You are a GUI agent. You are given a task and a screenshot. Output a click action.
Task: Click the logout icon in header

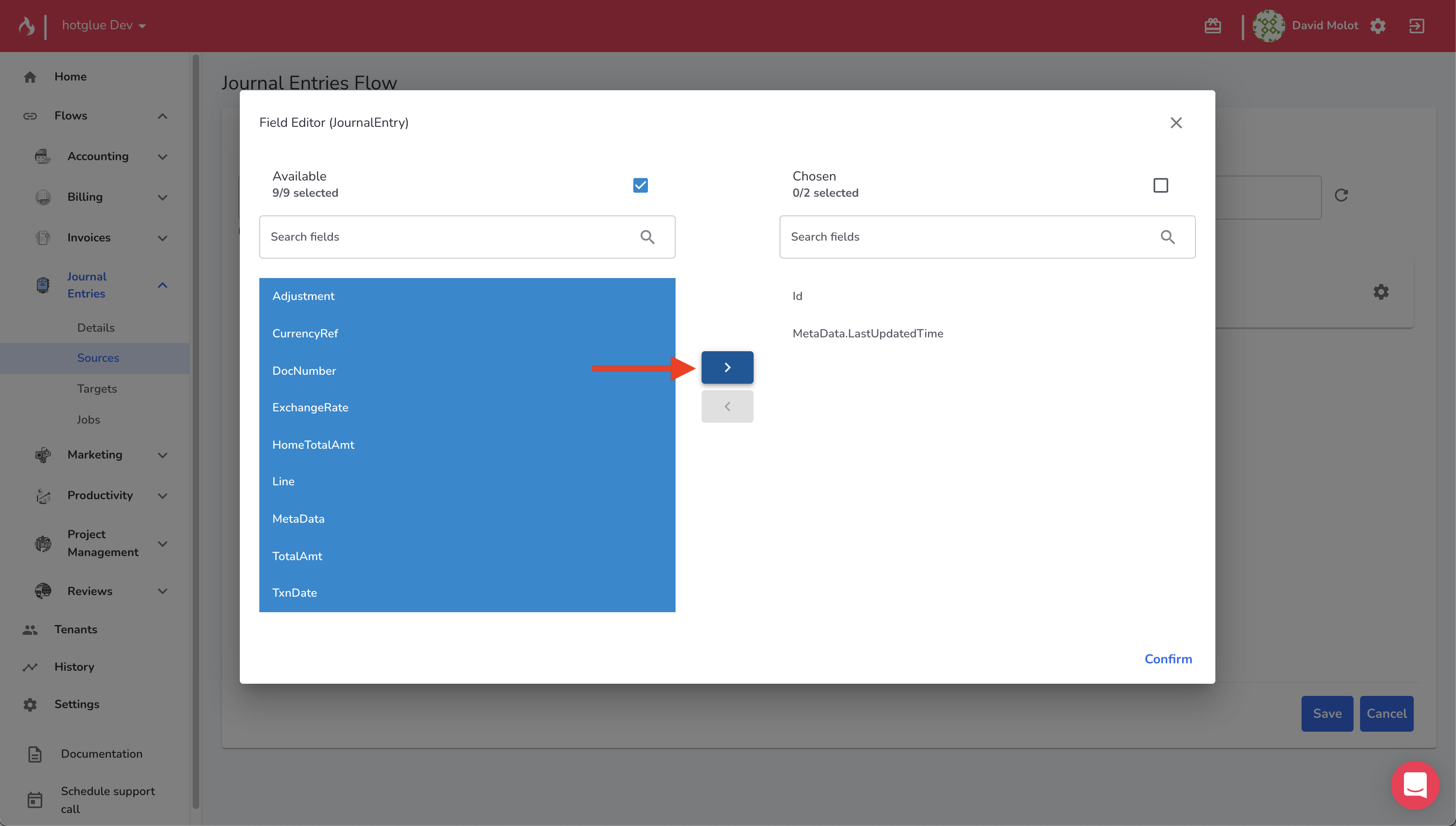tap(1416, 26)
